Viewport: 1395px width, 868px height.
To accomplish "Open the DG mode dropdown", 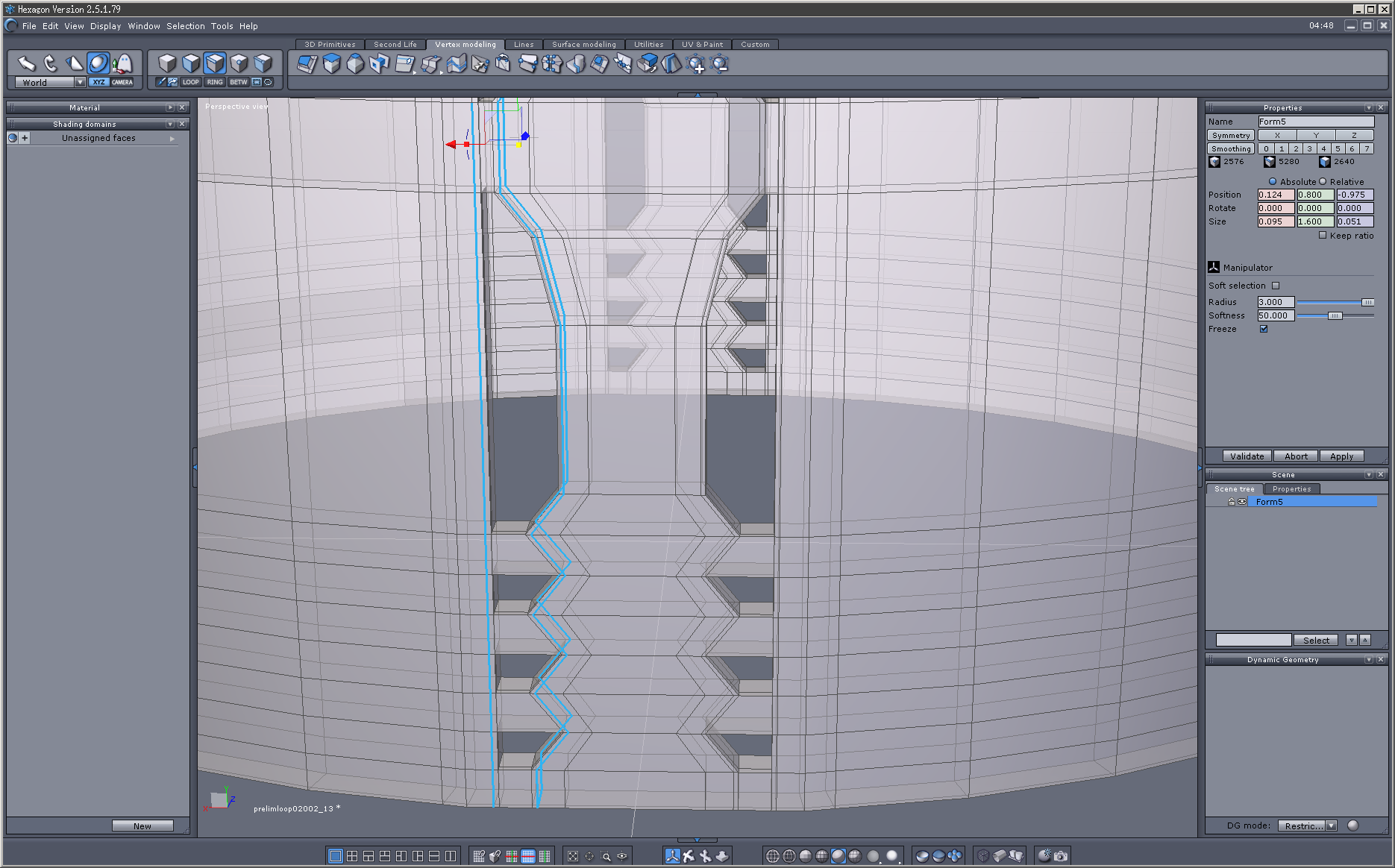I will click(1332, 825).
